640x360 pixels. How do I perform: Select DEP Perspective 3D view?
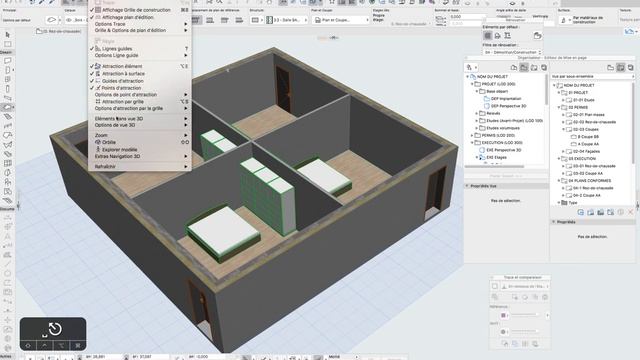508,106
